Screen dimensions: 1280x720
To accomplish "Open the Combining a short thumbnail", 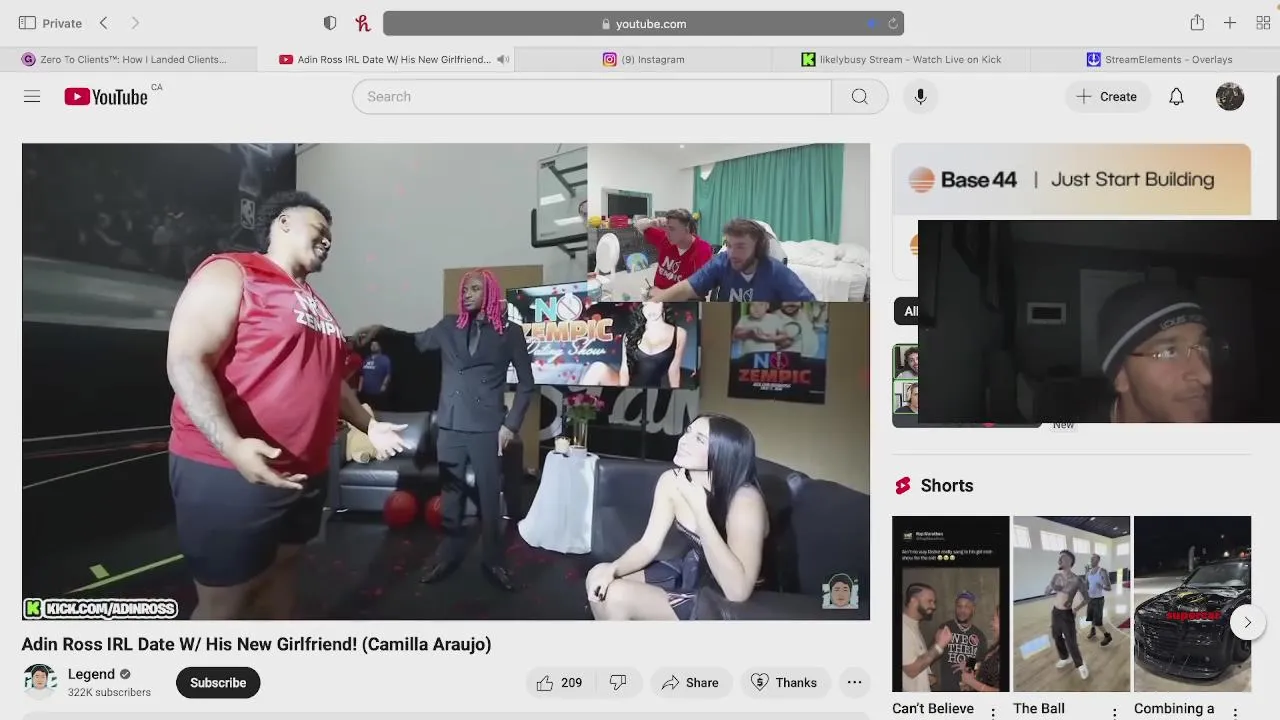I will (1192, 603).
